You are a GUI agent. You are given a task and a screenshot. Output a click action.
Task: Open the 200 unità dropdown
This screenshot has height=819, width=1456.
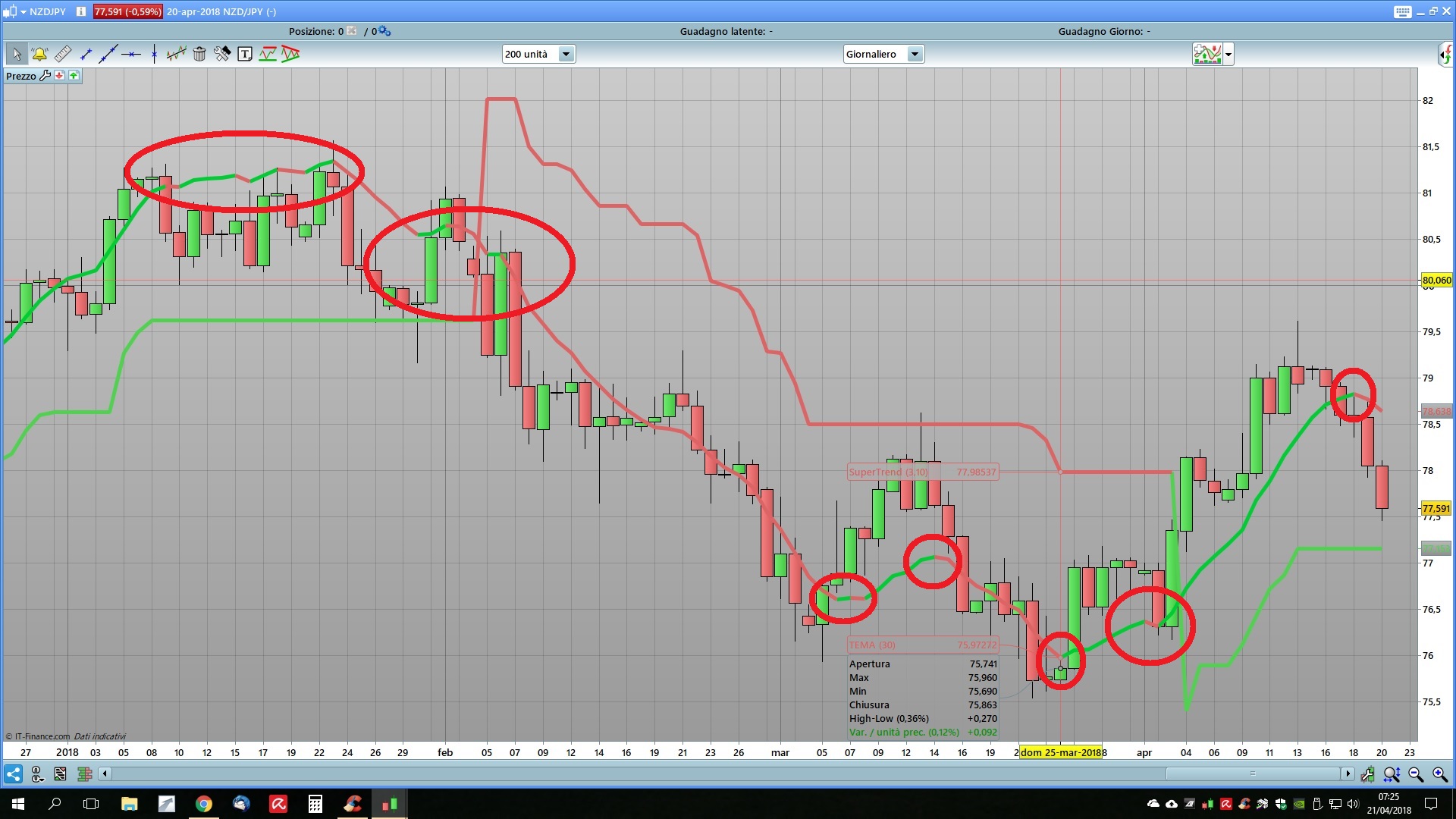point(566,54)
